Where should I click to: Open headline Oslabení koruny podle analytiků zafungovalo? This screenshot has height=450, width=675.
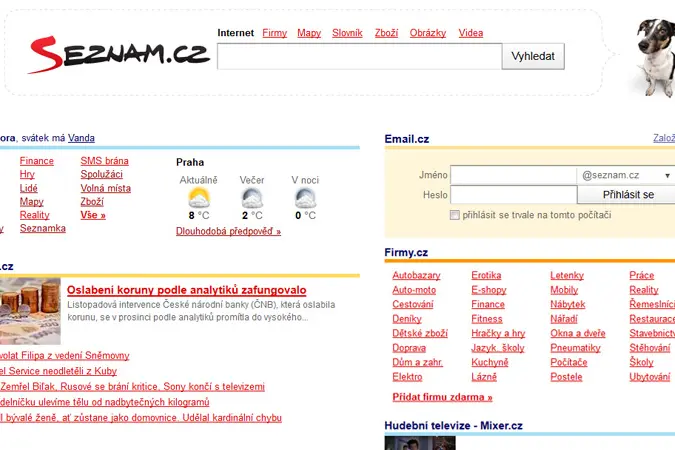[186, 290]
